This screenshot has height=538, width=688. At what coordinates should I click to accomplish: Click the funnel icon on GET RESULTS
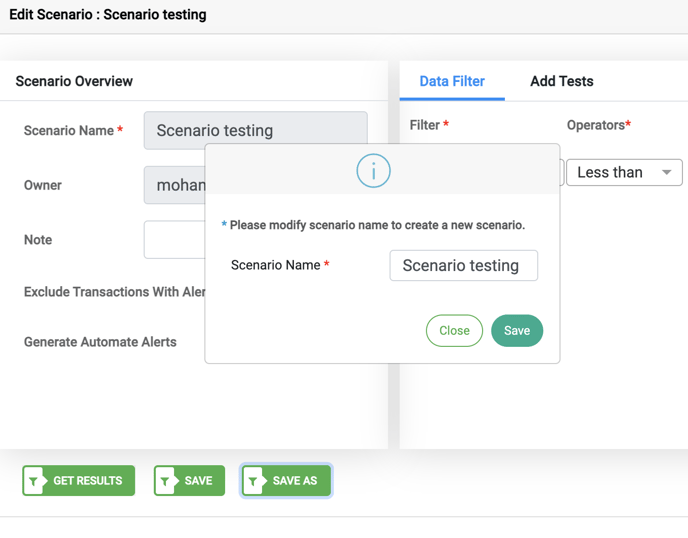(34, 481)
